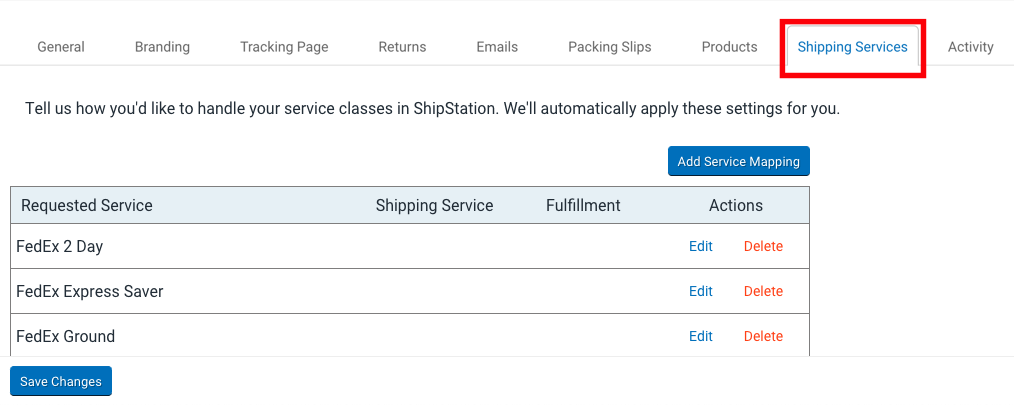Viewport: 1014px width, 405px height.
Task: Switch to the Branding tab
Action: coord(162,47)
